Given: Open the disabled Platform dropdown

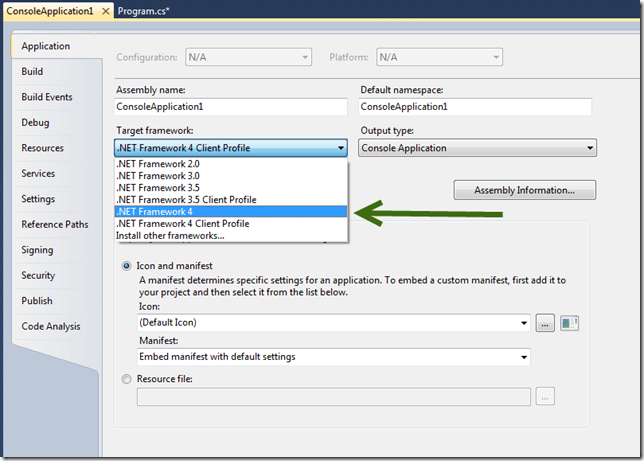Looking at the screenshot, I should point(439,57).
